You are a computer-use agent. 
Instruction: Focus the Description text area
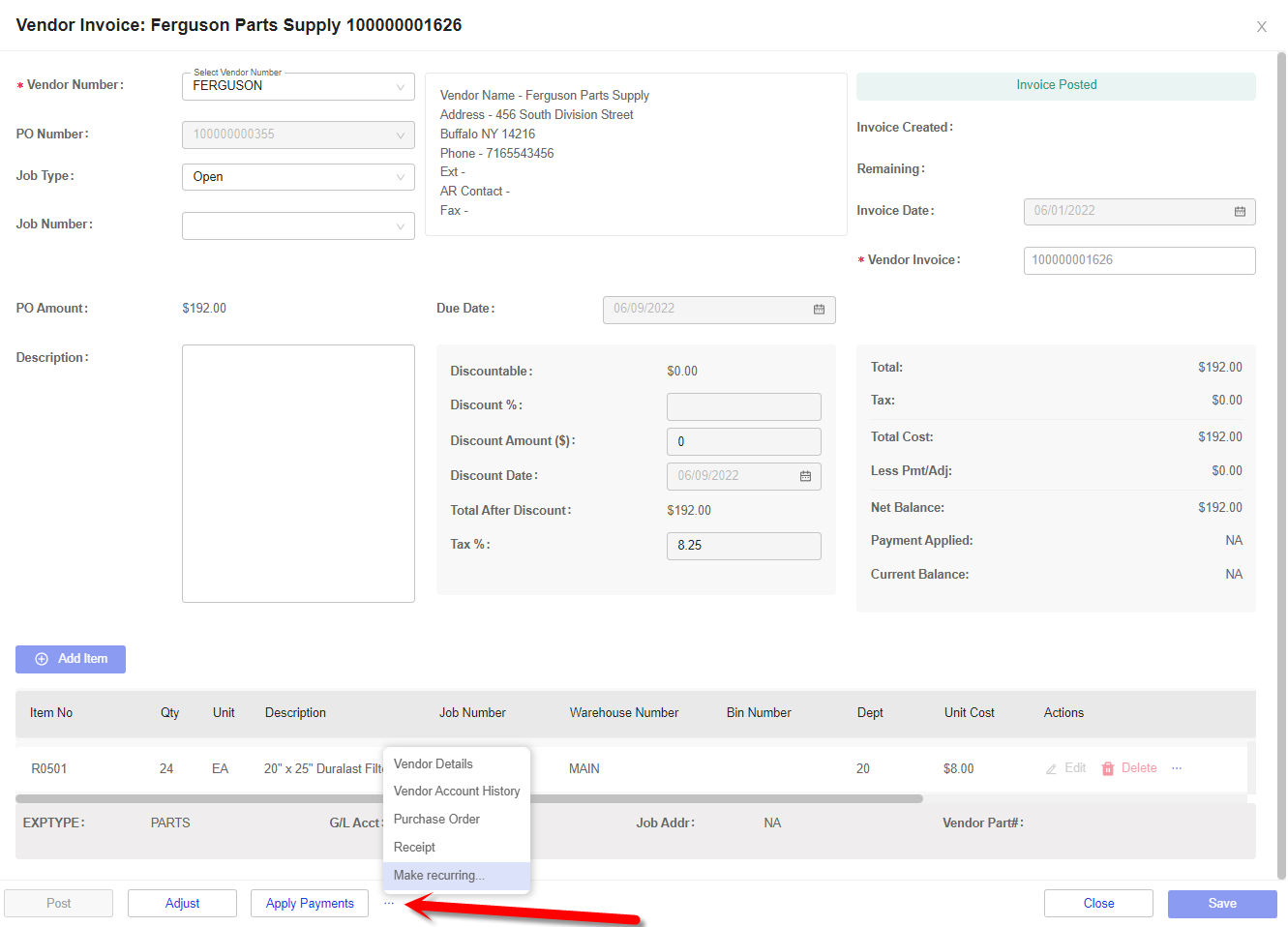click(298, 473)
